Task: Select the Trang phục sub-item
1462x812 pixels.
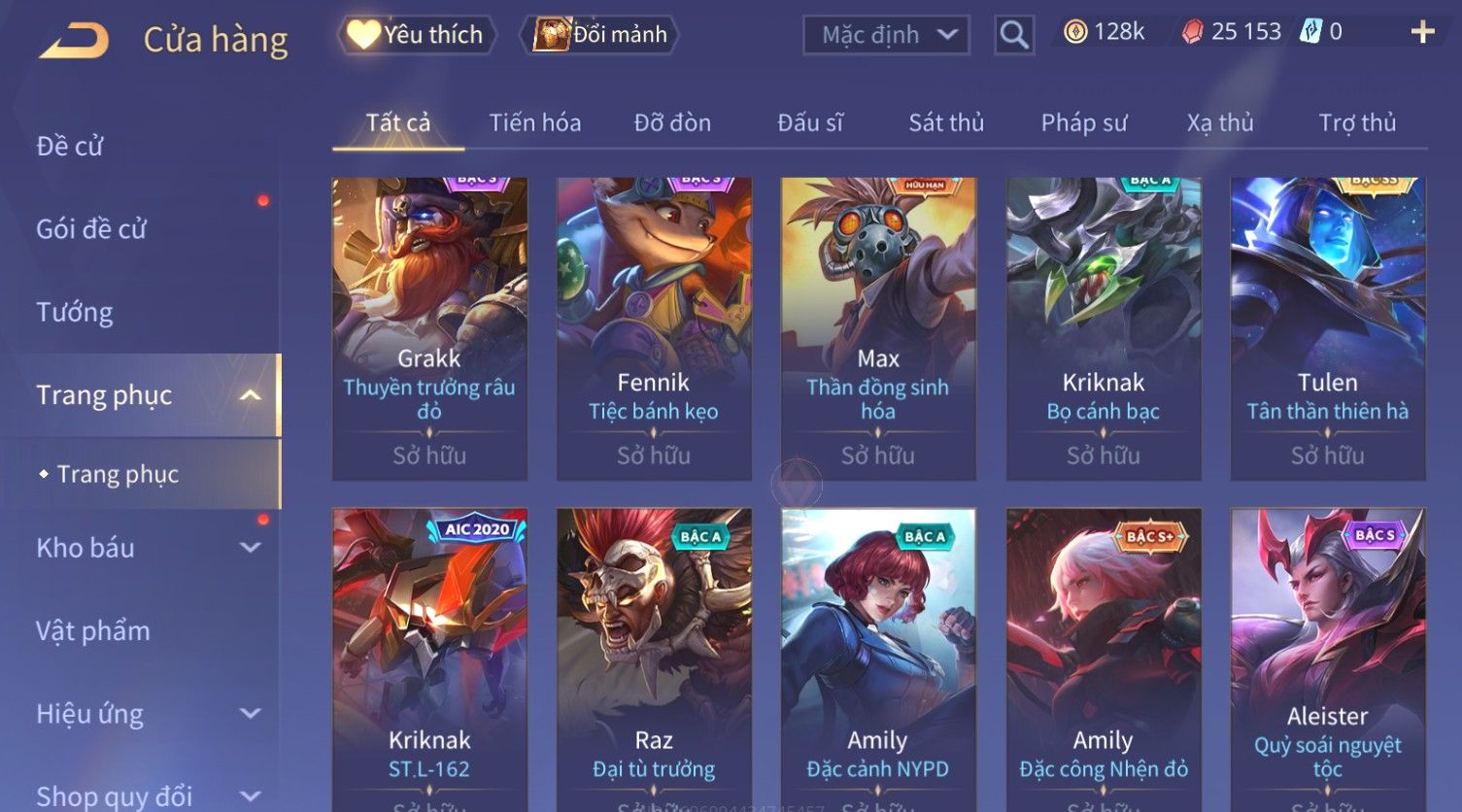Action: tap(118, 474)
